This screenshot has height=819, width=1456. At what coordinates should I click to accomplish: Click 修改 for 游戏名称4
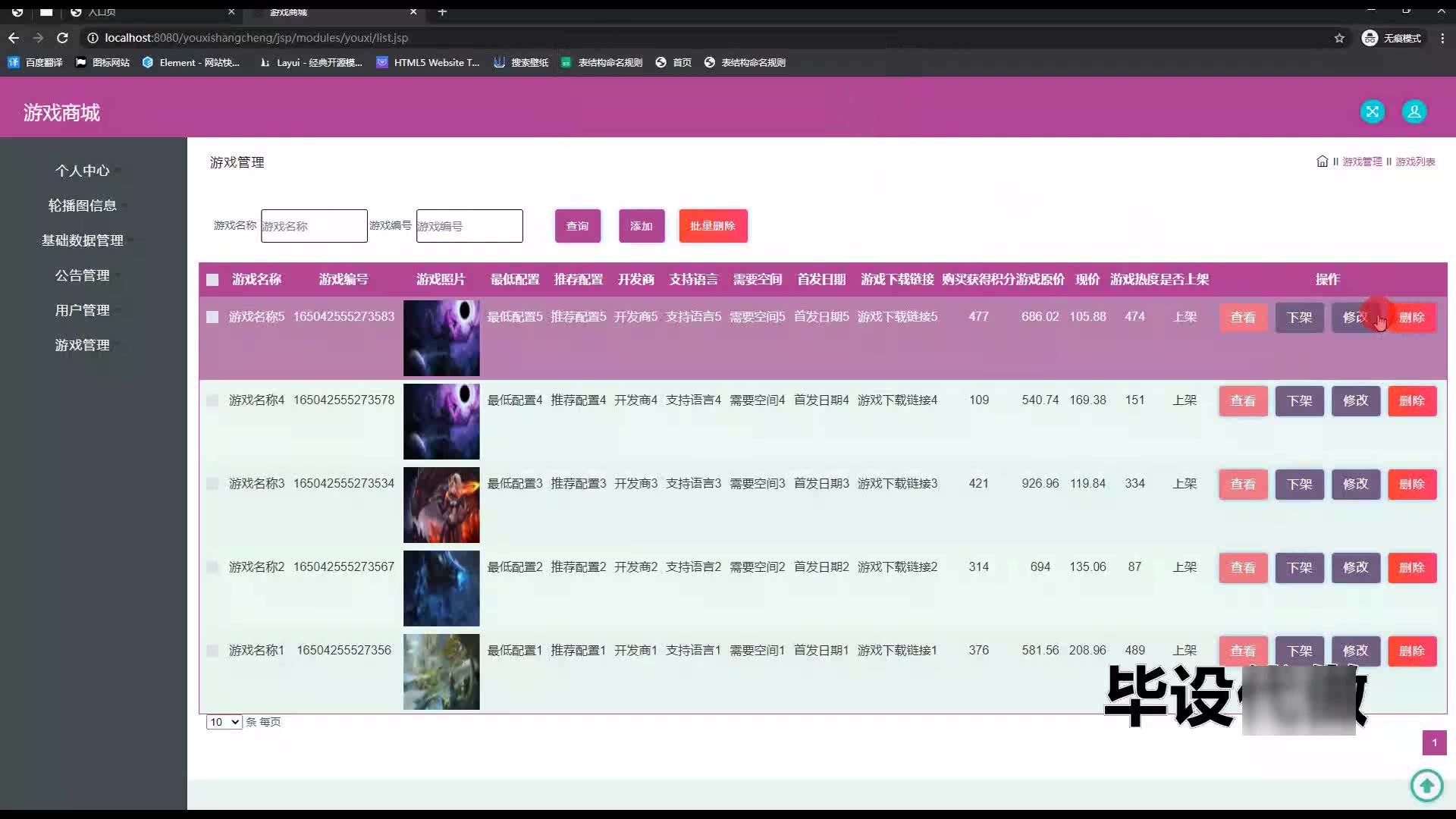click(1355, 401)
